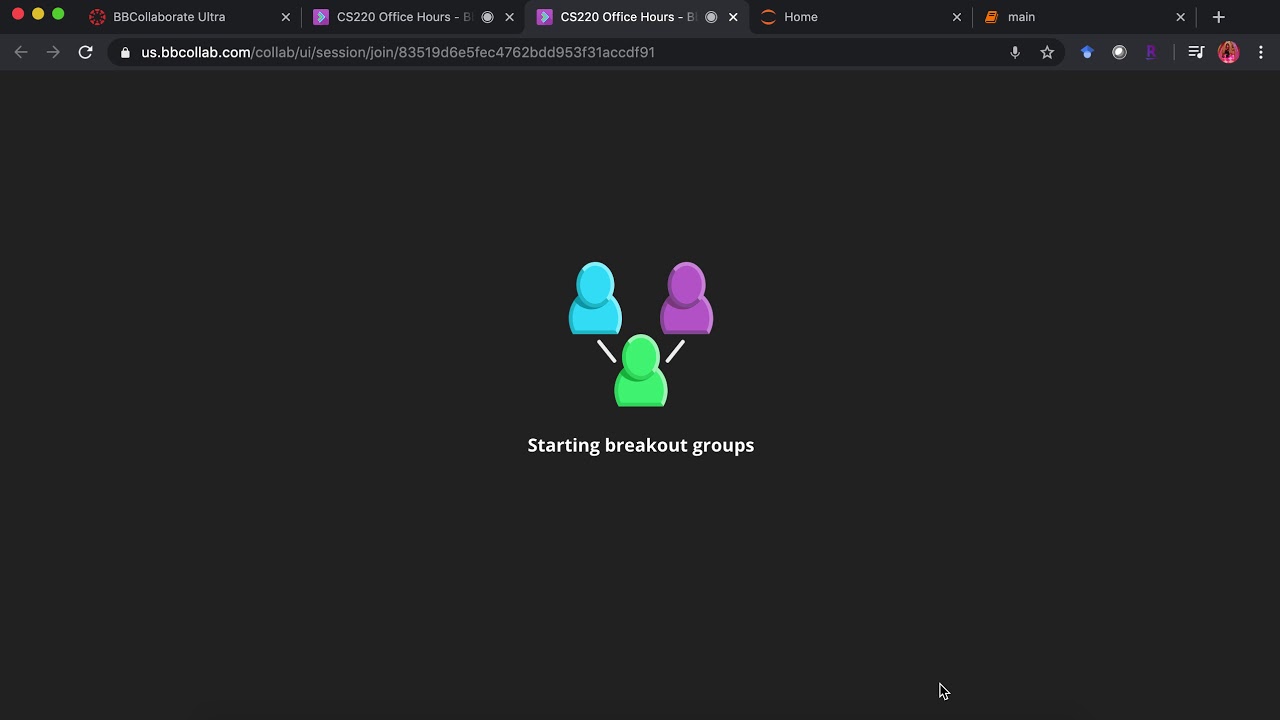Close the main tab
Viewport: 1280px width, 720px height.
[x=1181, y=17]
